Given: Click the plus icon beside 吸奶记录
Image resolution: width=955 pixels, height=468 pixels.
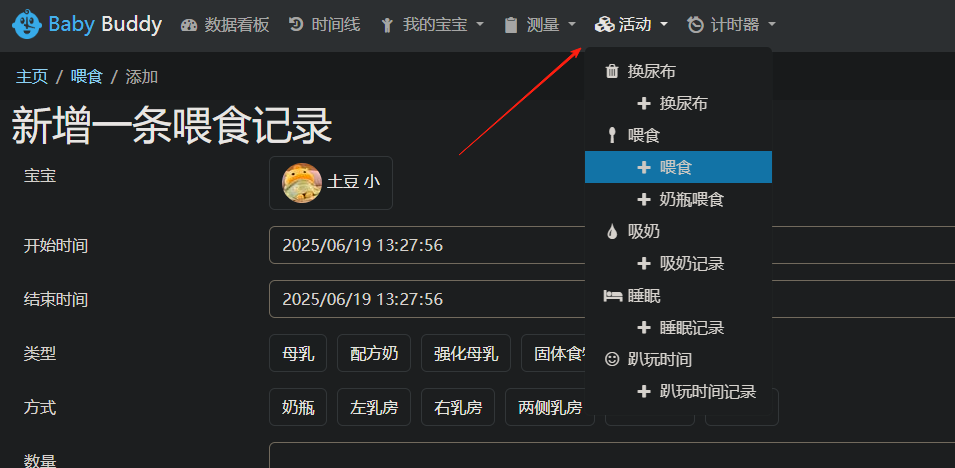Looking at the screenshot, I should click(644, 264).
